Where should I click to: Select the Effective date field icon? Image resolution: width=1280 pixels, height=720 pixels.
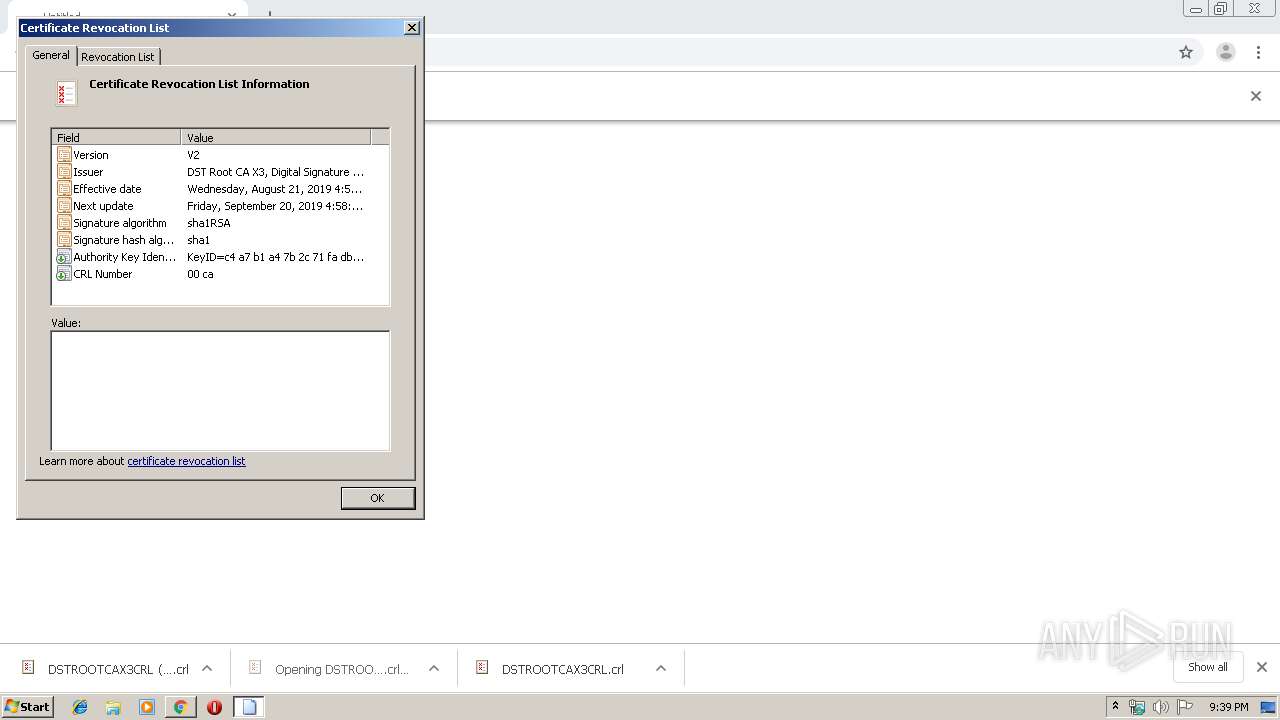64,189
